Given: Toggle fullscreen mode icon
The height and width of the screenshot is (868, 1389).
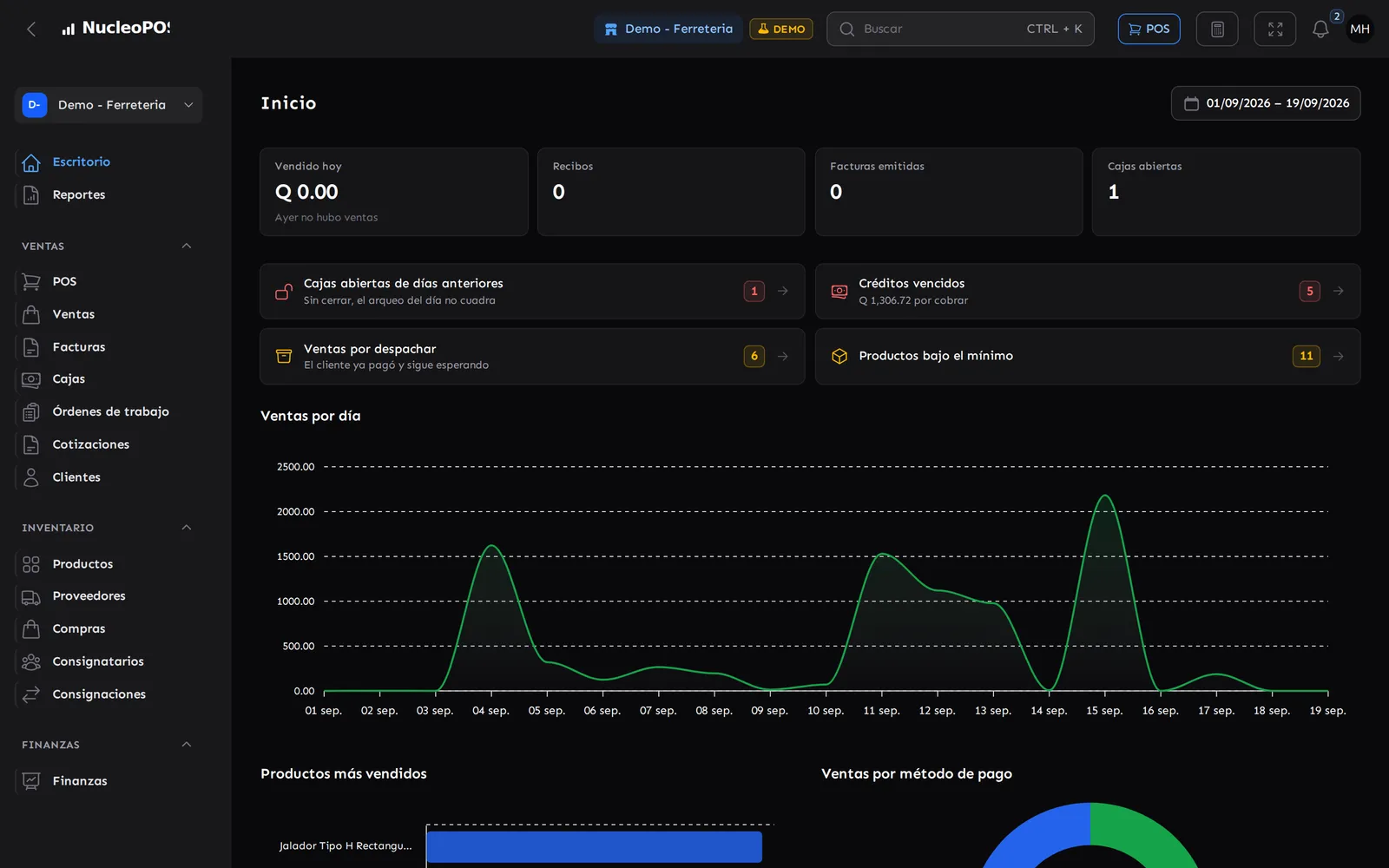Looking at the screenshot, I should [1275, 29].
